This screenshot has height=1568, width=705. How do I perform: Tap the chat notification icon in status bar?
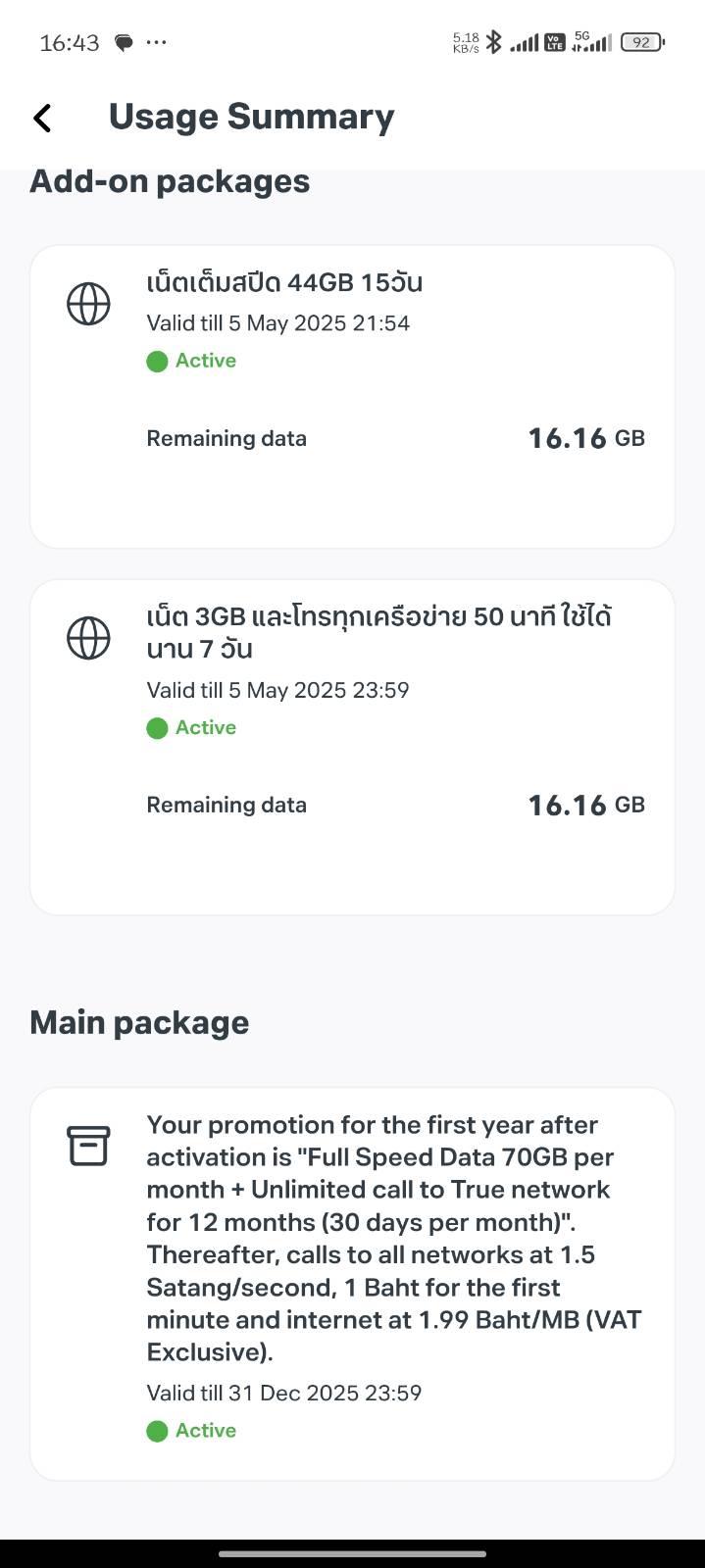(x=124, y=43)
